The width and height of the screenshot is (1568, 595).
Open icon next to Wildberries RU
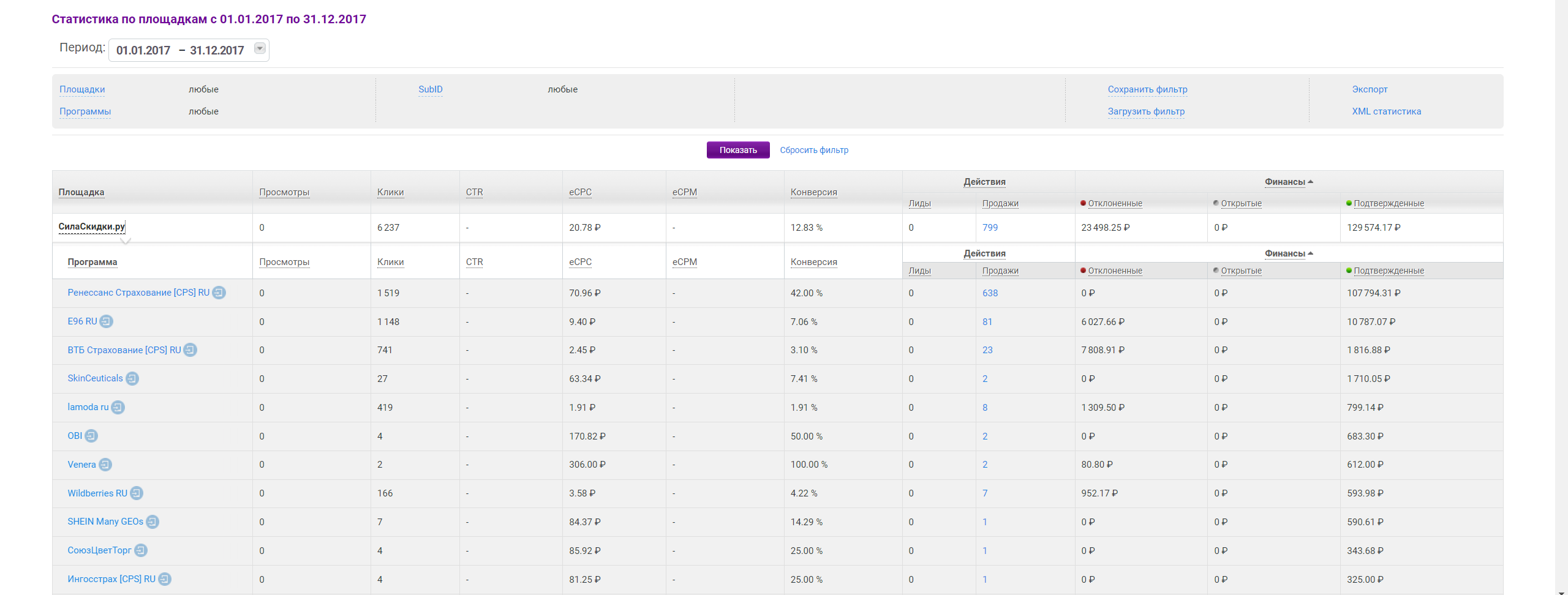point(137,493)
